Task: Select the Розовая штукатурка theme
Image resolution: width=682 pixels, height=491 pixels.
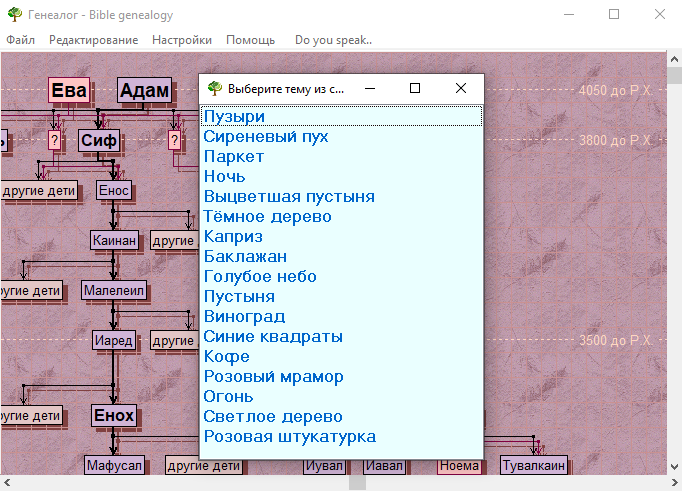Action: coord(289,437)
